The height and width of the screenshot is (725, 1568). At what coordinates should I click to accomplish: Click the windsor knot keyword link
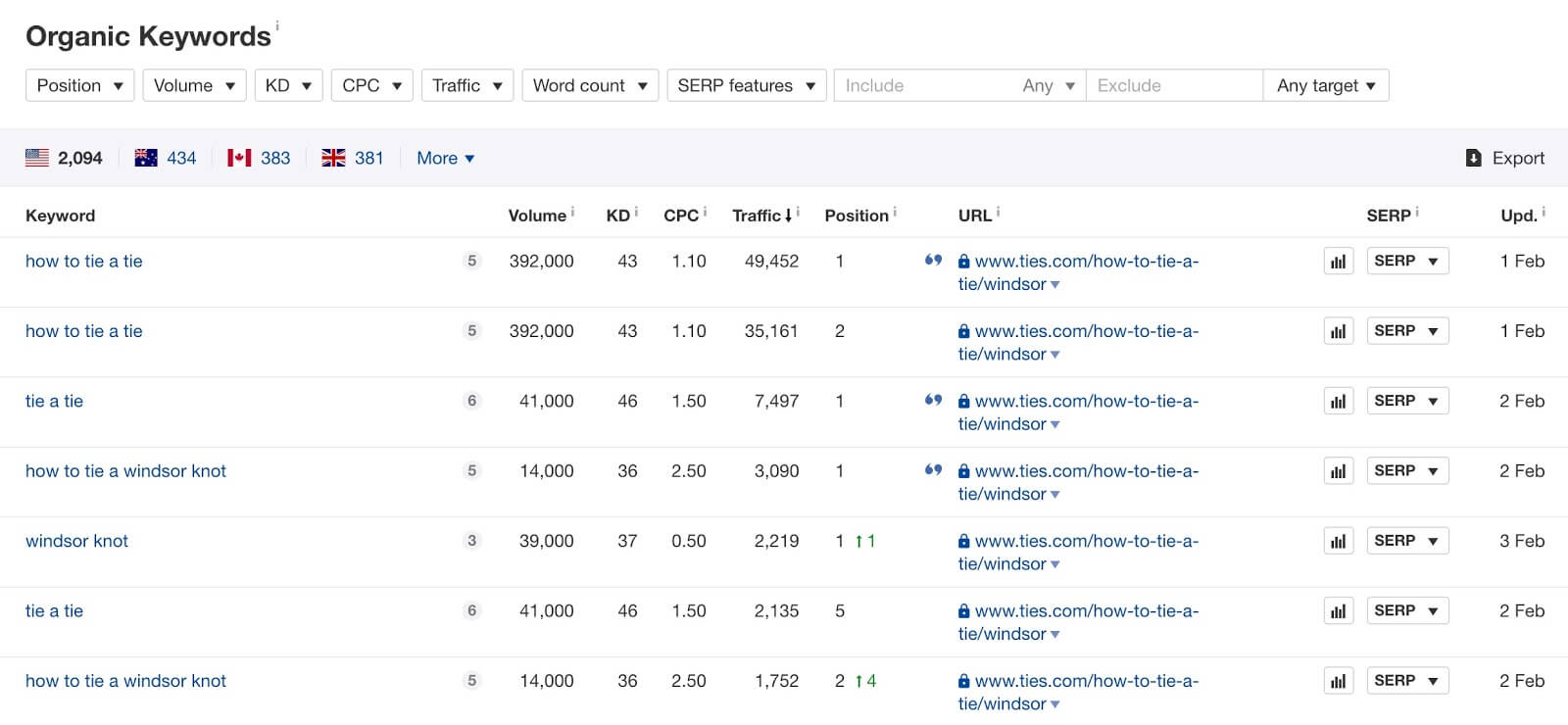coord(76,541)
